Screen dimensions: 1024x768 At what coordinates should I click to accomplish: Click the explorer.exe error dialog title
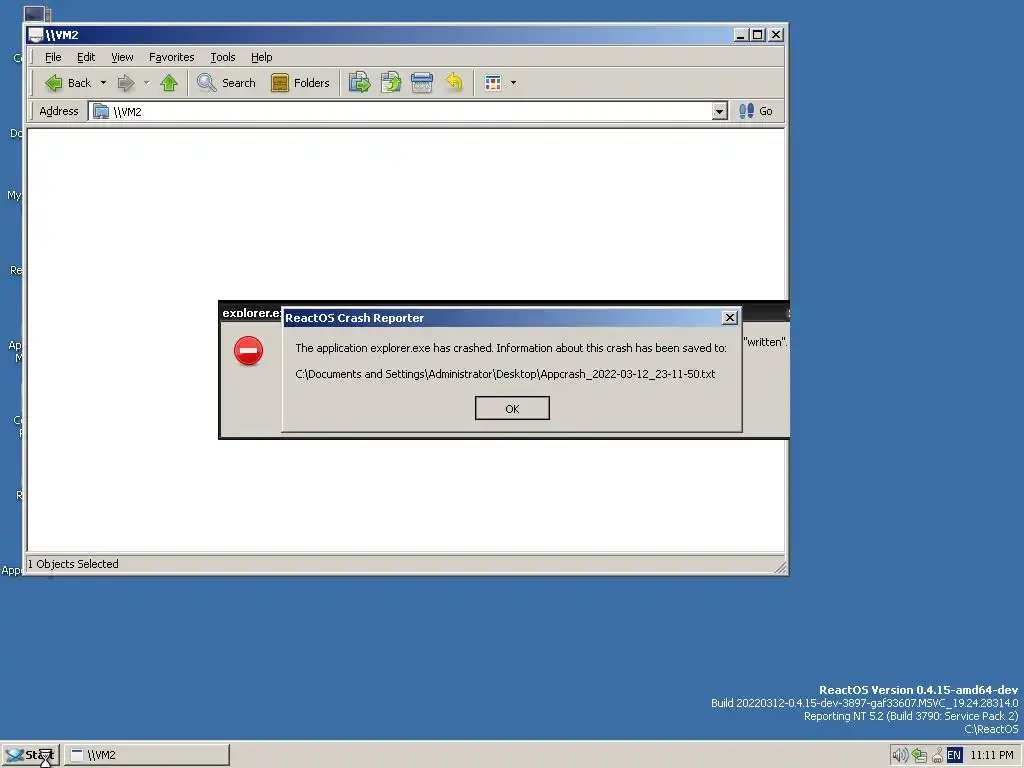pyautogui.click(x=251, y=313)
